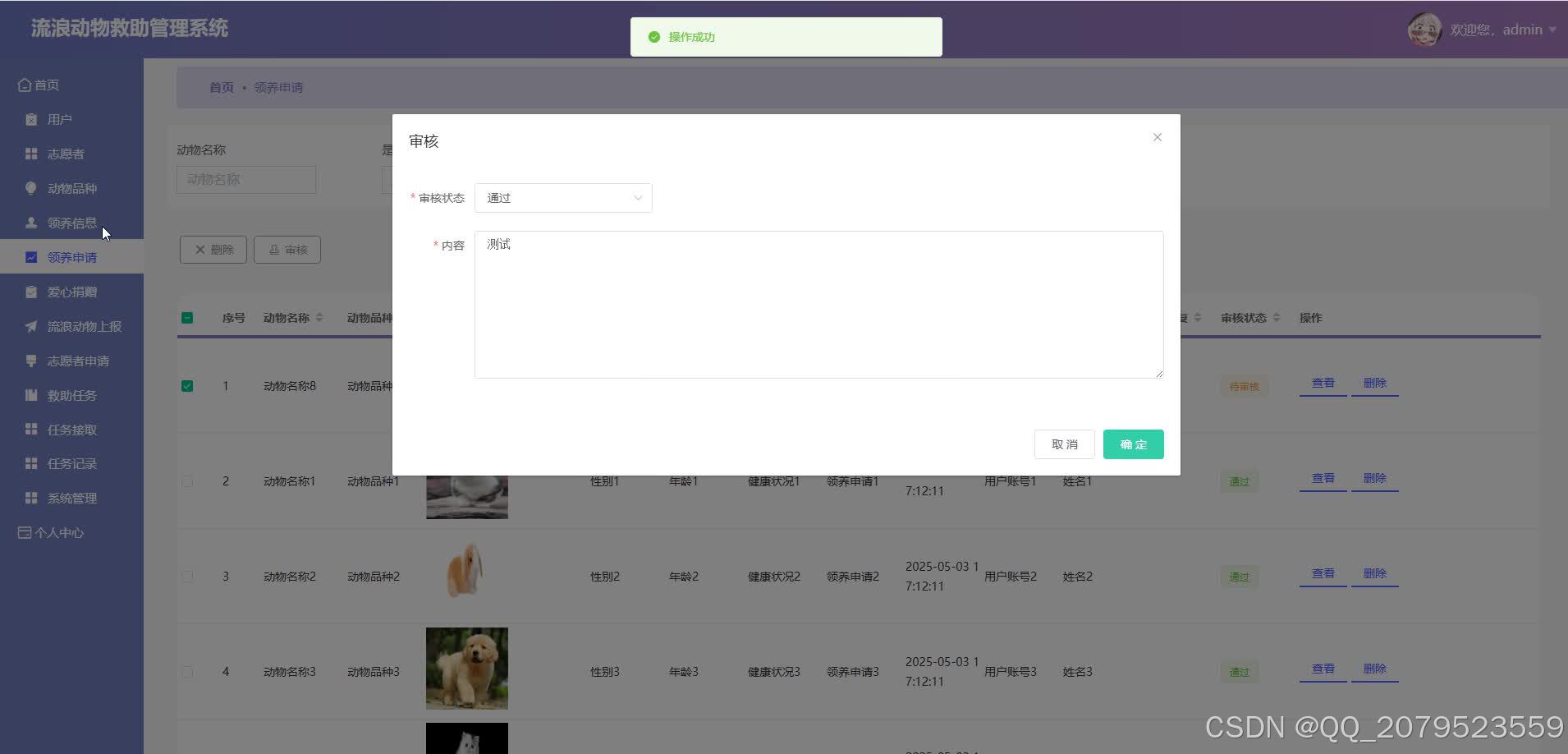Viewport: 1568px width, 754px height.
Task: Open the 审核状态 dropdown showing 通过
Action: pos(562,197)
